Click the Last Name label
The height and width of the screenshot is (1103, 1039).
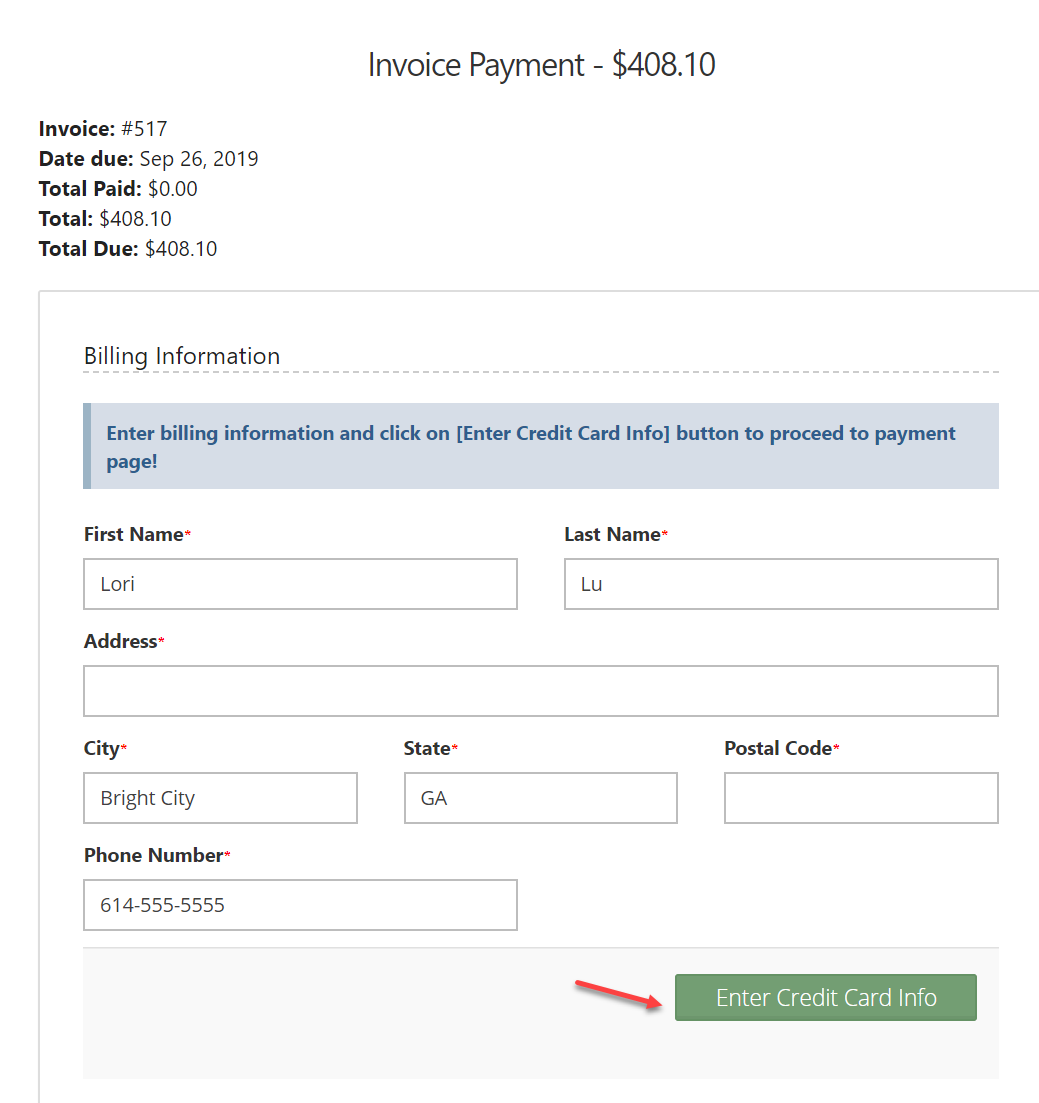(612, 535)
